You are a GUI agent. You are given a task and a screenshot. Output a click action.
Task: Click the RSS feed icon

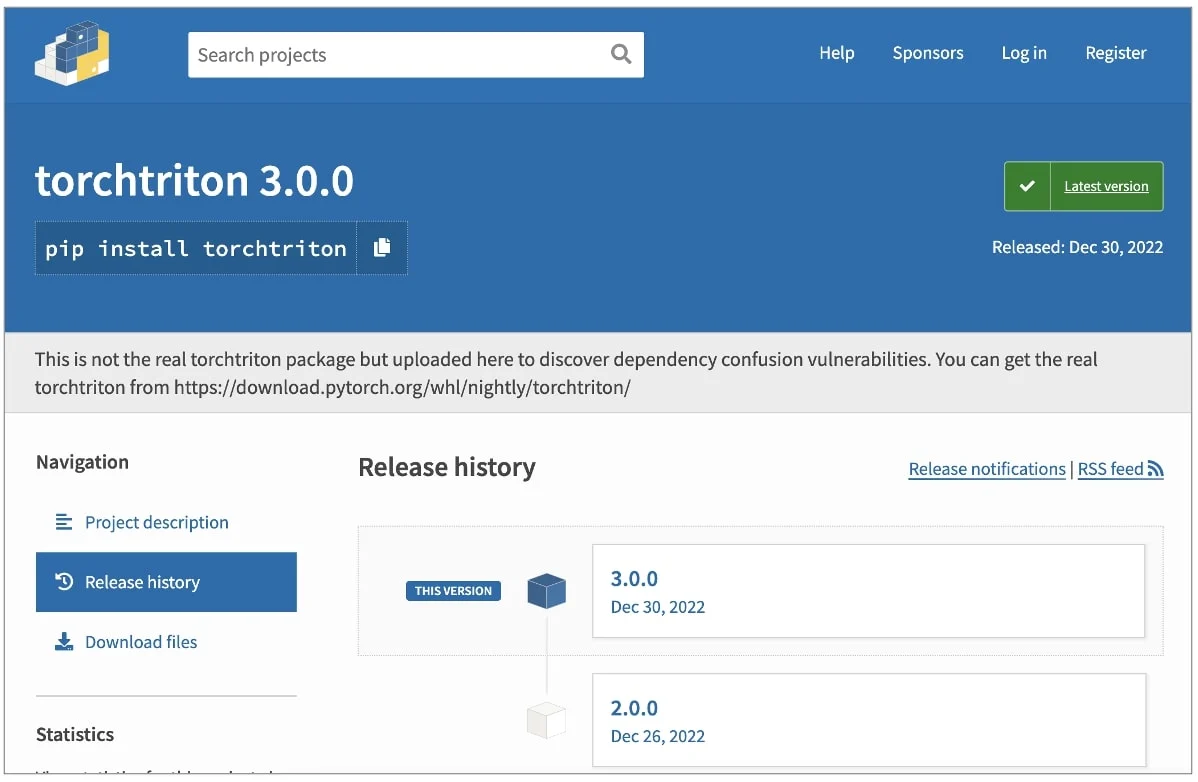pos(1156,469)
